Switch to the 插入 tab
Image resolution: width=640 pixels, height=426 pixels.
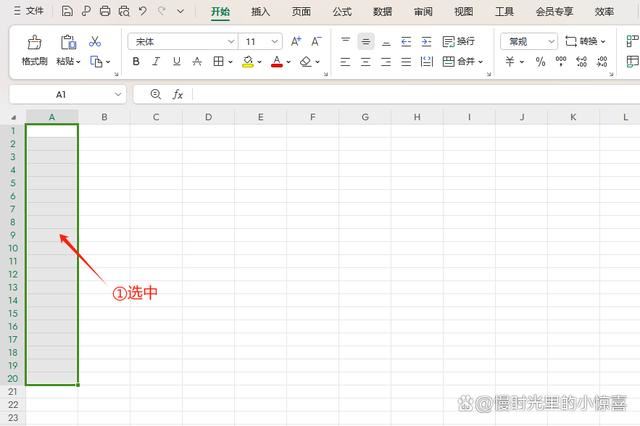[x=260, y=12]
